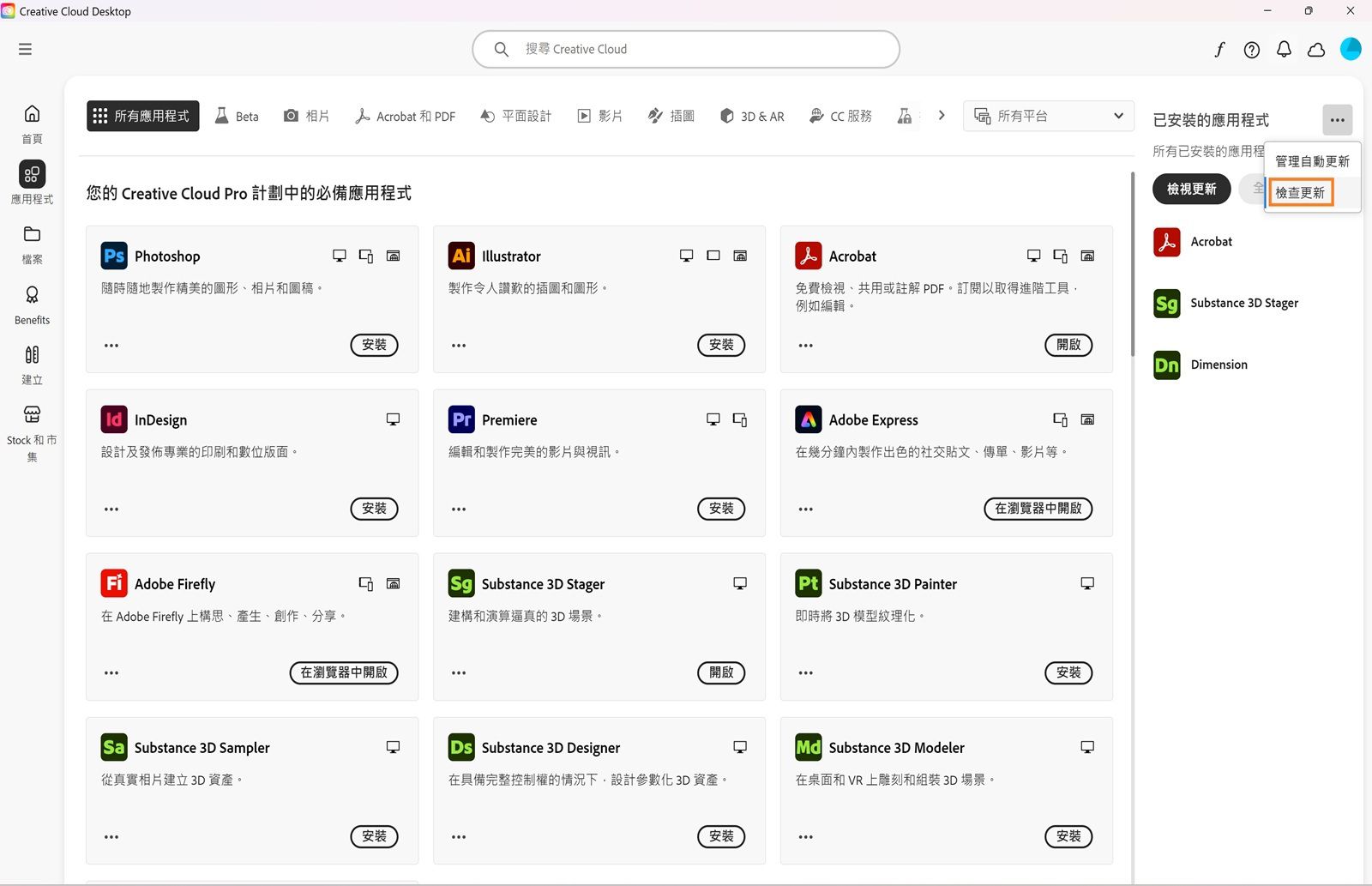Click the Dimension icon under installed apps

tap(1166, 365)
